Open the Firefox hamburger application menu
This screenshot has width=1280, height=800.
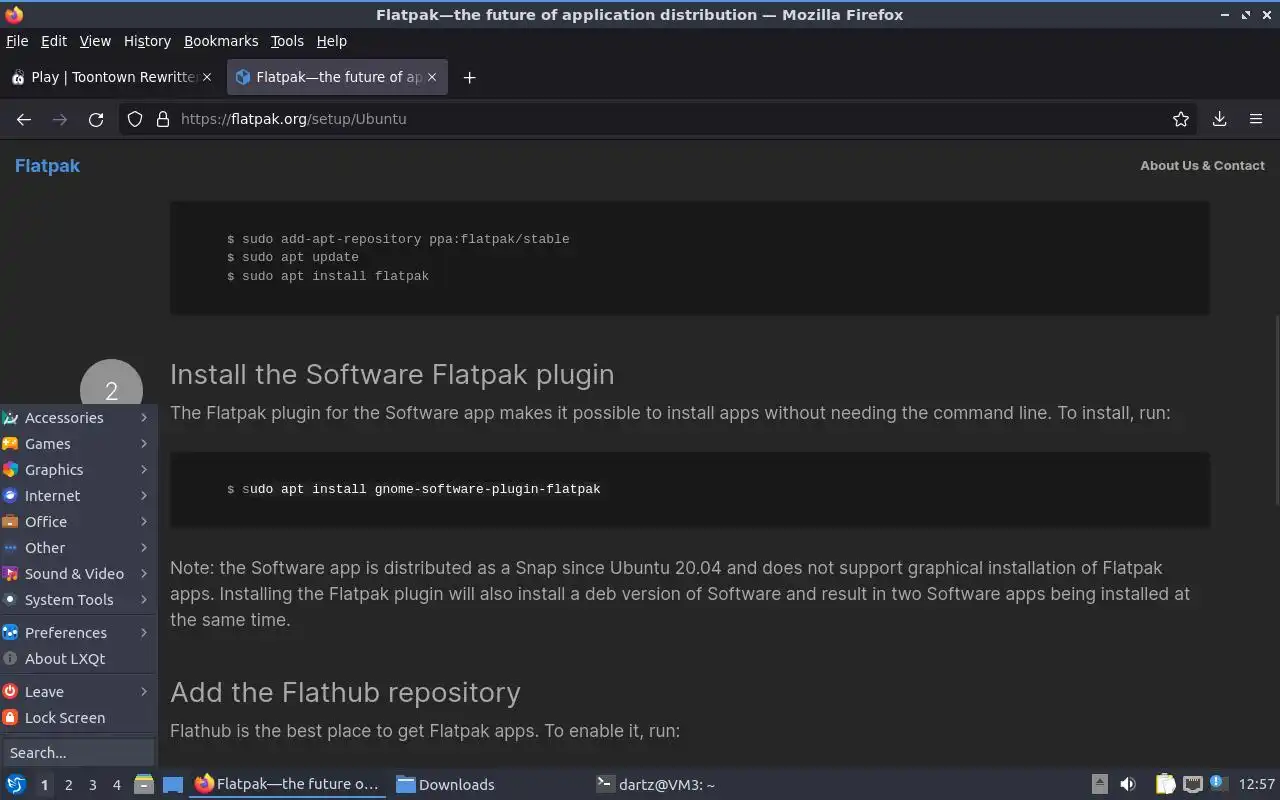(1256, 119)
